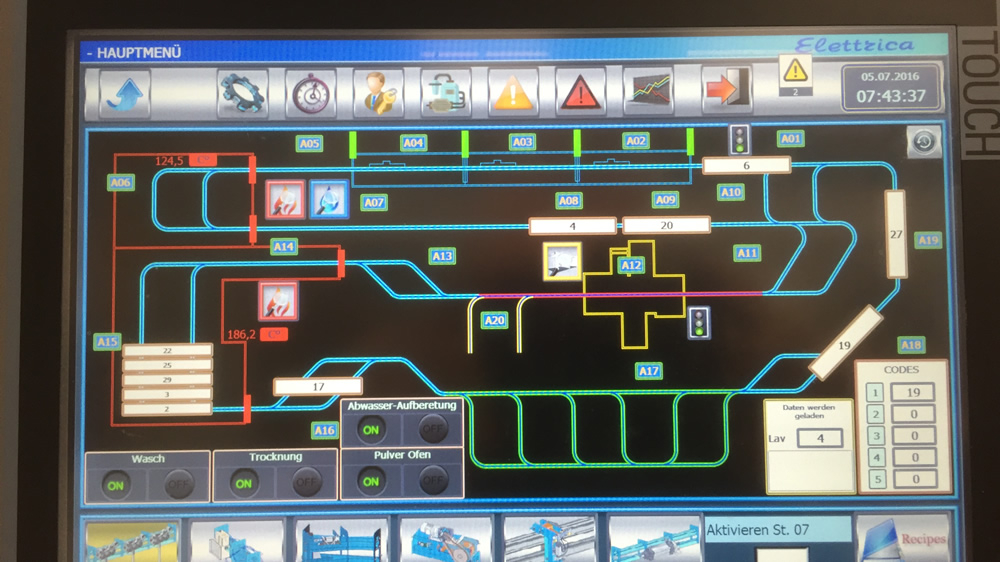The width and height of the screenshot is (1000, 562).
Task: Turn Pulver Ofen OFF
Action: point(433,480)
